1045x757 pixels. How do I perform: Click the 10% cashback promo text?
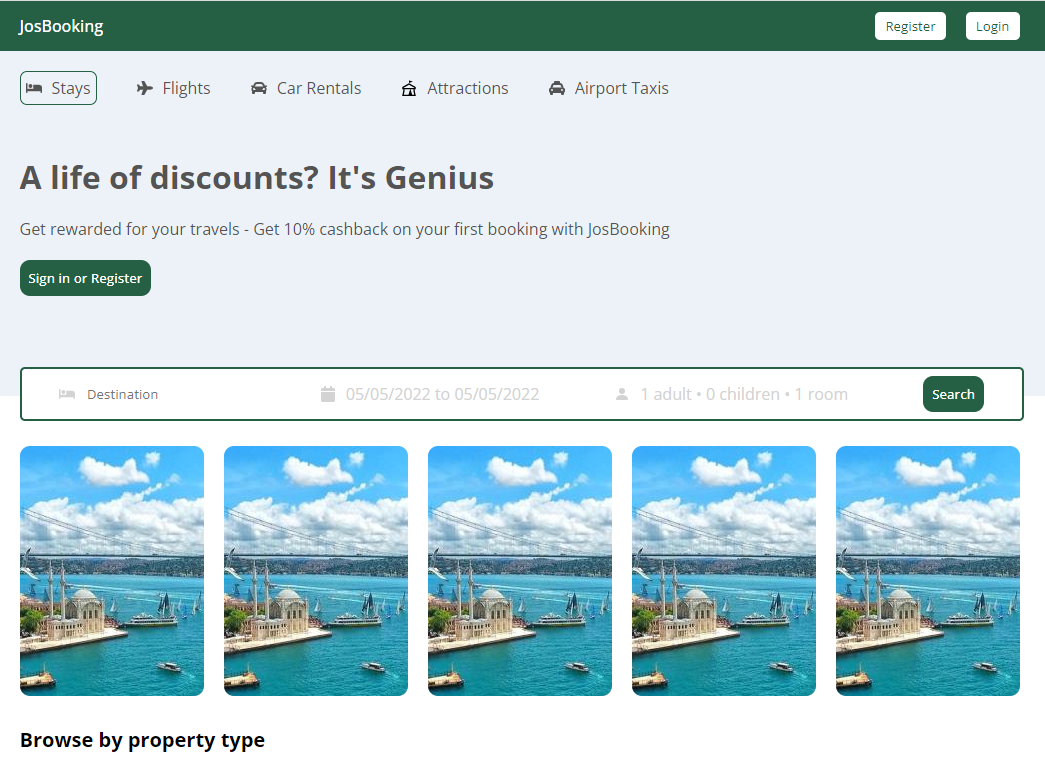tap(345, 229)
